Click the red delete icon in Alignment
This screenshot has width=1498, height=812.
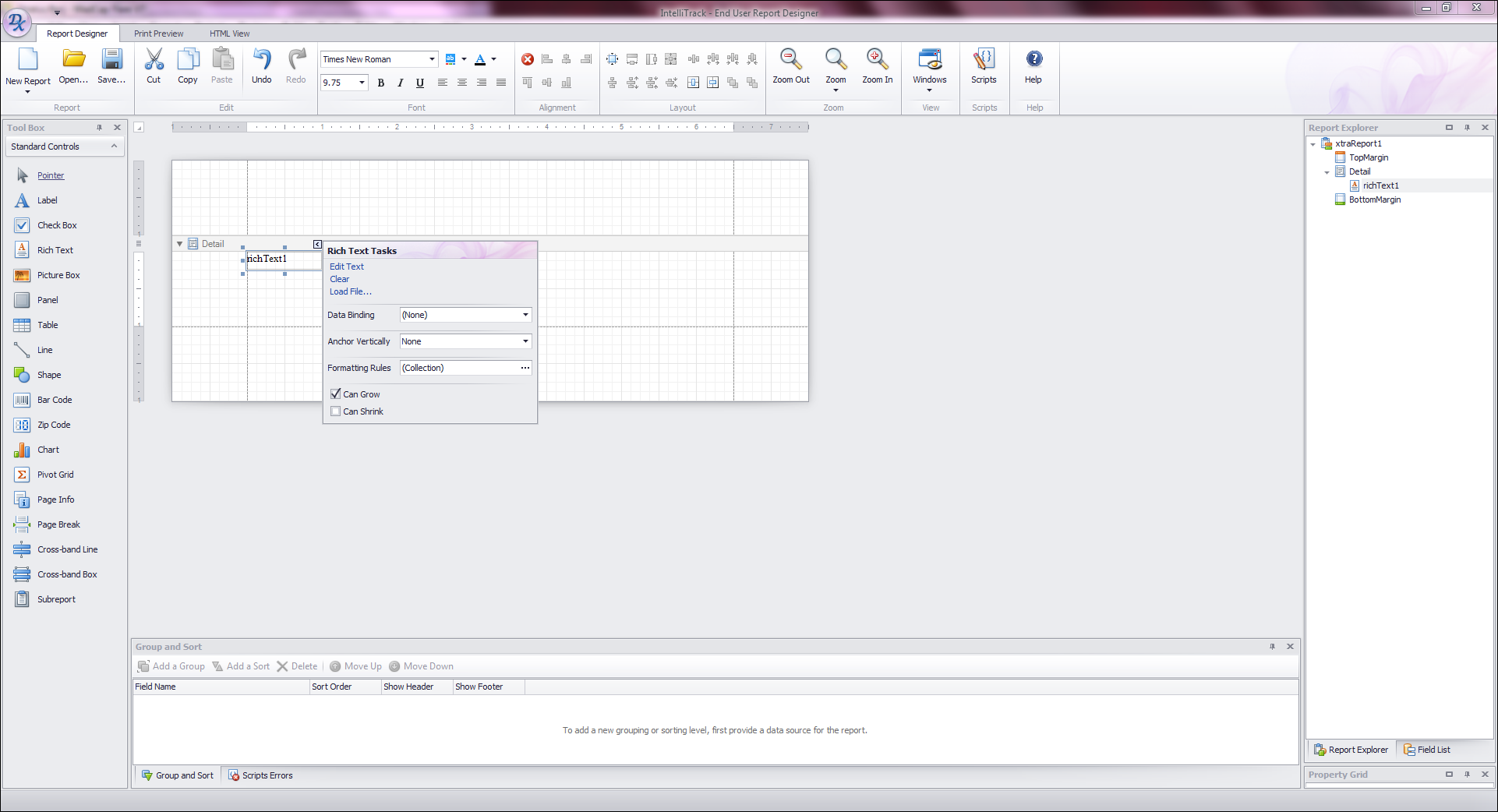528,59
